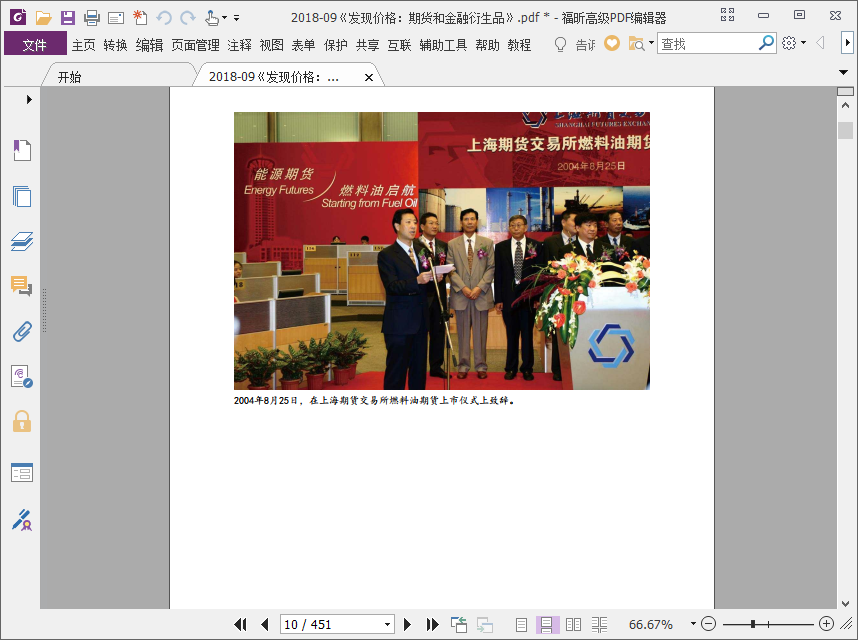Open the 转换 ribbon tab
Screen dimensions: 858x640
[115, 45]
